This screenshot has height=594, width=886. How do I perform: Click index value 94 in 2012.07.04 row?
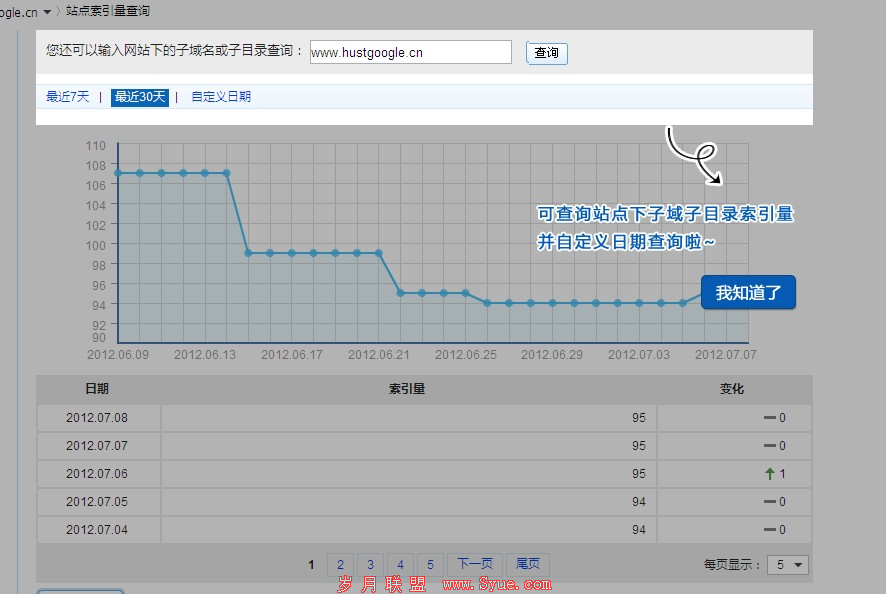639,530
